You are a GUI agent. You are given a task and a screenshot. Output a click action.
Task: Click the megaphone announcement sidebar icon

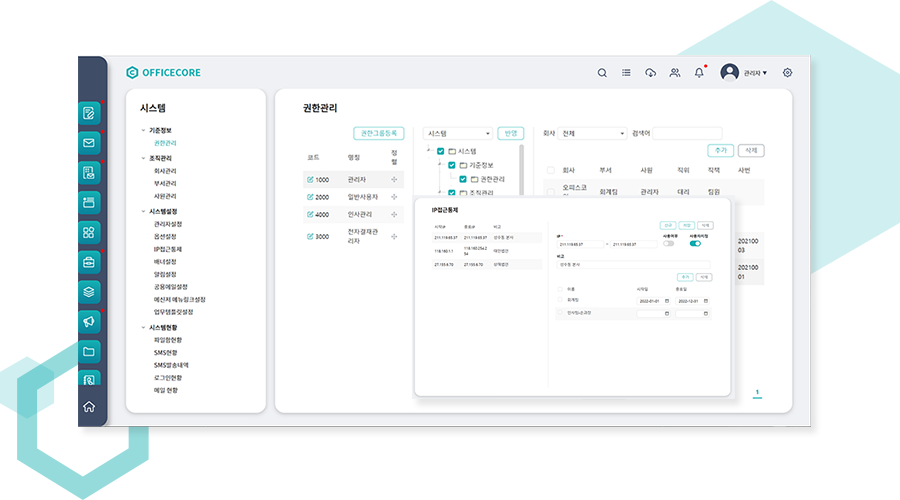coord(90,321)
